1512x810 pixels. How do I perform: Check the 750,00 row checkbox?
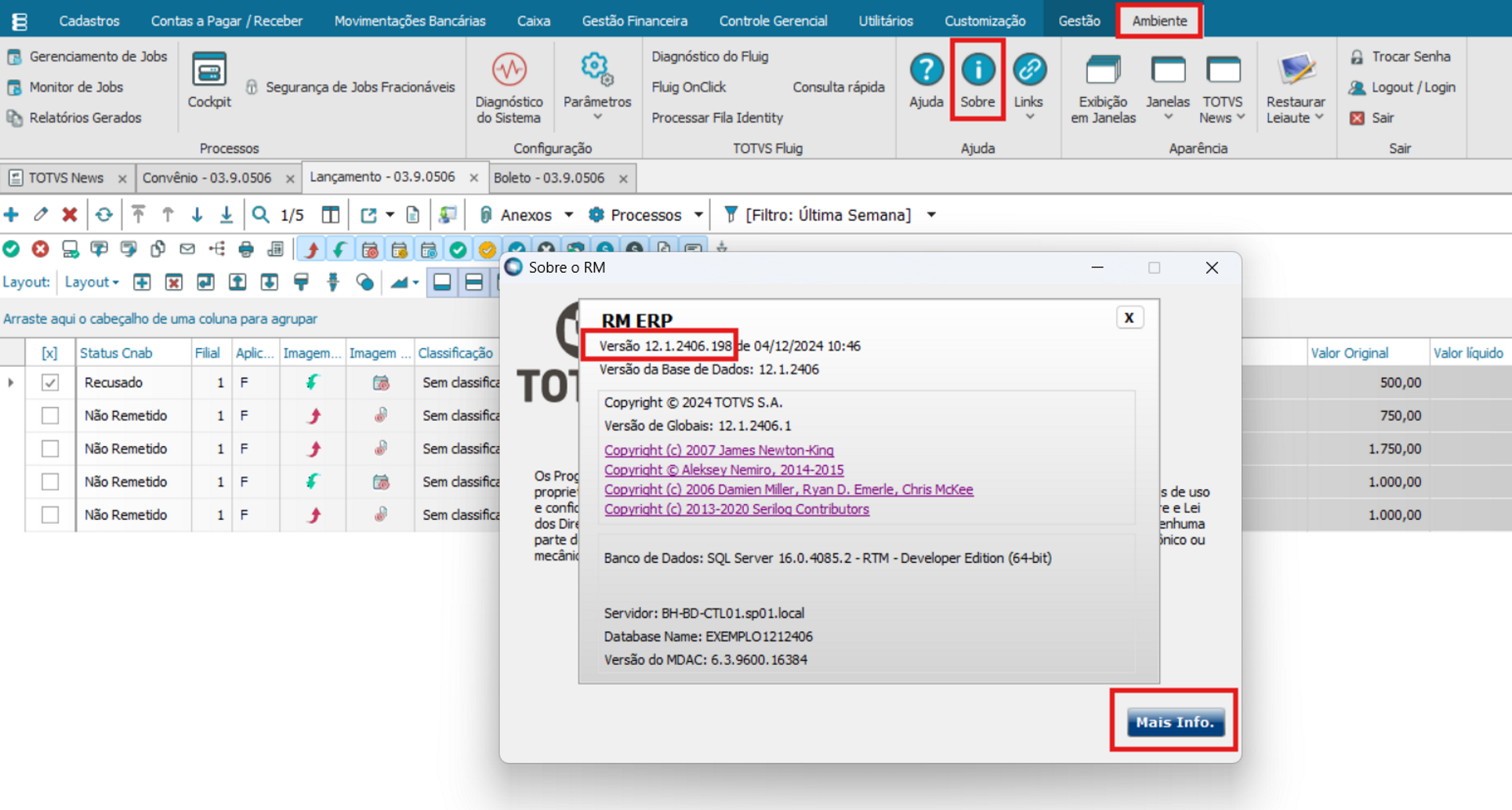click(50, 416)
